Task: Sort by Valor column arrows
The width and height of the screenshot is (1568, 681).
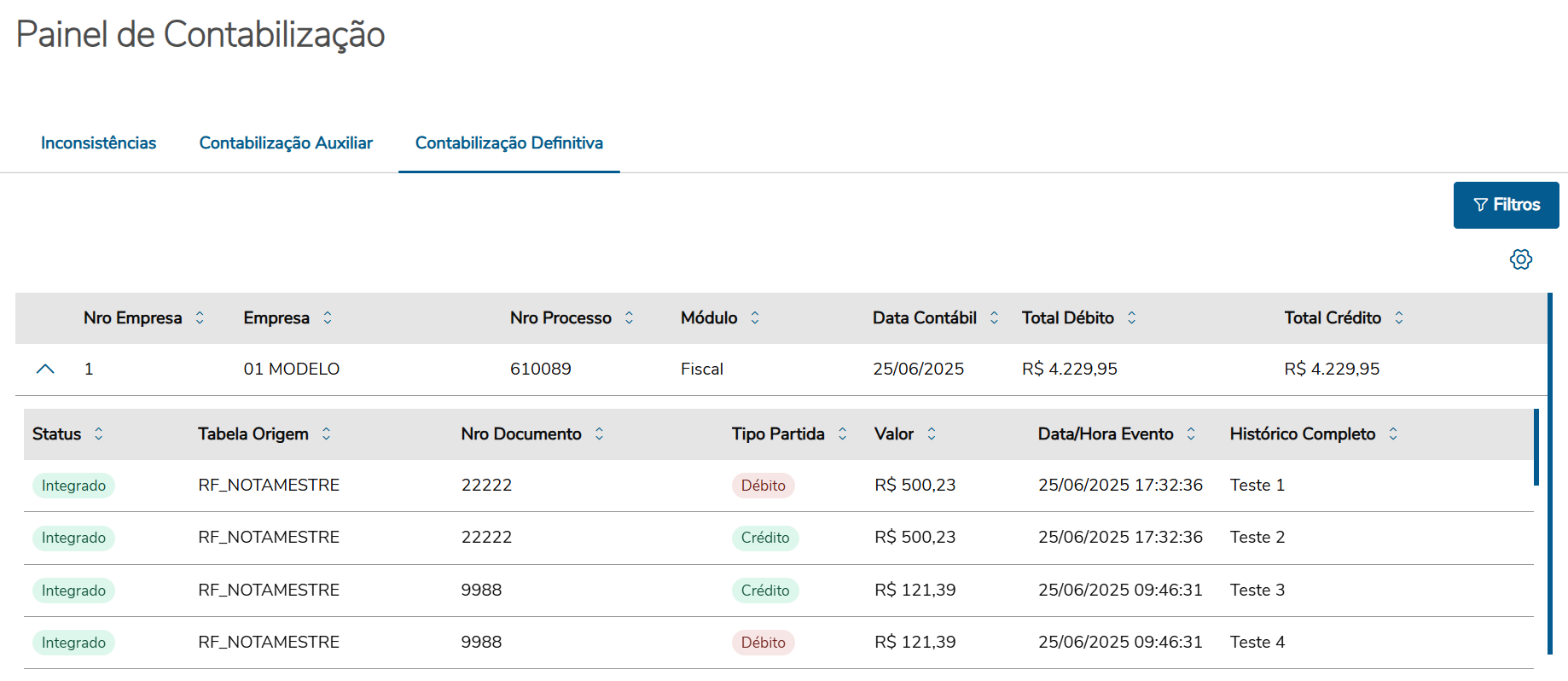Action: coord(932,434)
